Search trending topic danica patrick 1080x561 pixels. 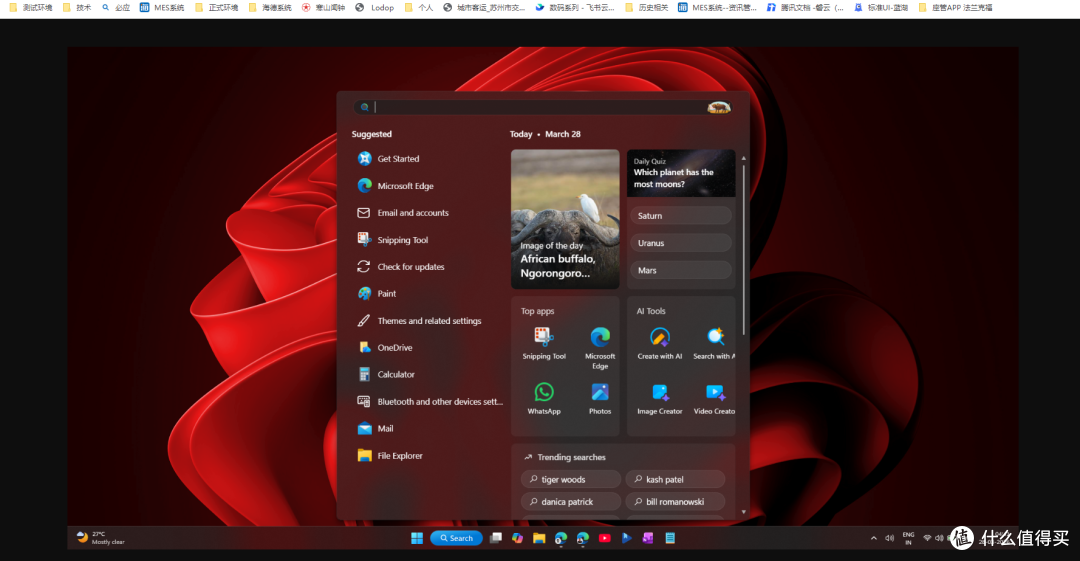pyautogui.click(x=571, y=502)
